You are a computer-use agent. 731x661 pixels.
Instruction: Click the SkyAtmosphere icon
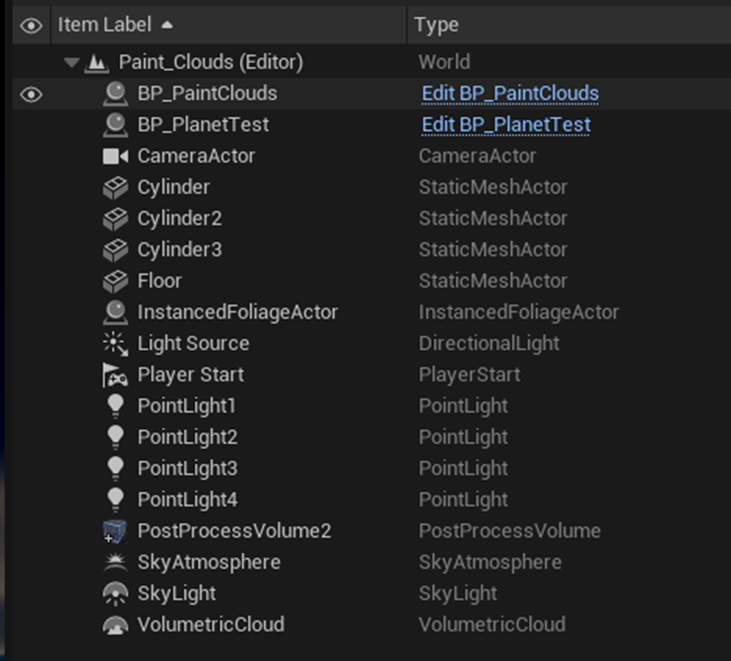[x=115, y=562]
